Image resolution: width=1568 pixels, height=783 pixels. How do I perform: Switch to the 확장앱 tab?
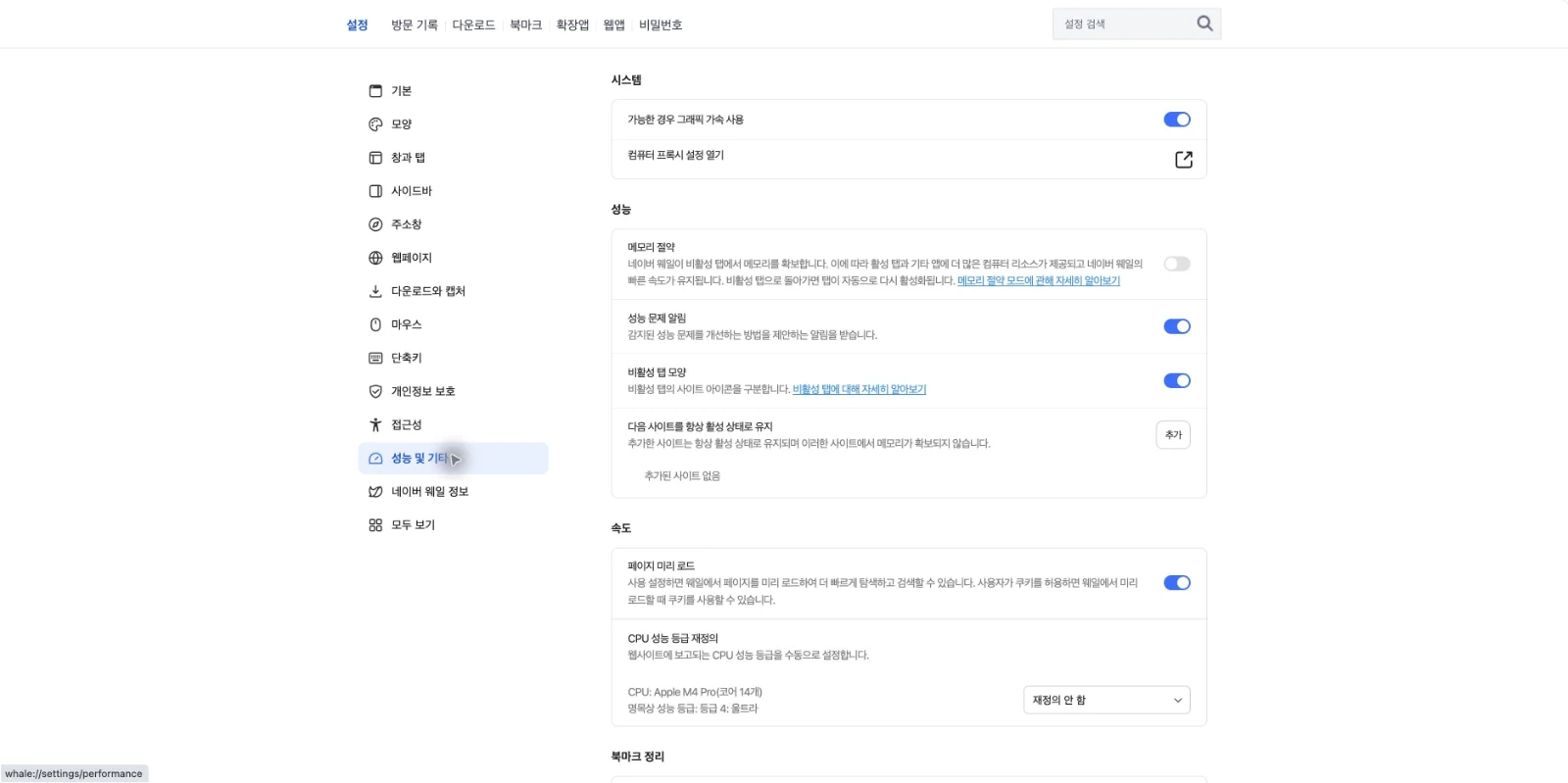pyautogui.click(x=572, y=24)
